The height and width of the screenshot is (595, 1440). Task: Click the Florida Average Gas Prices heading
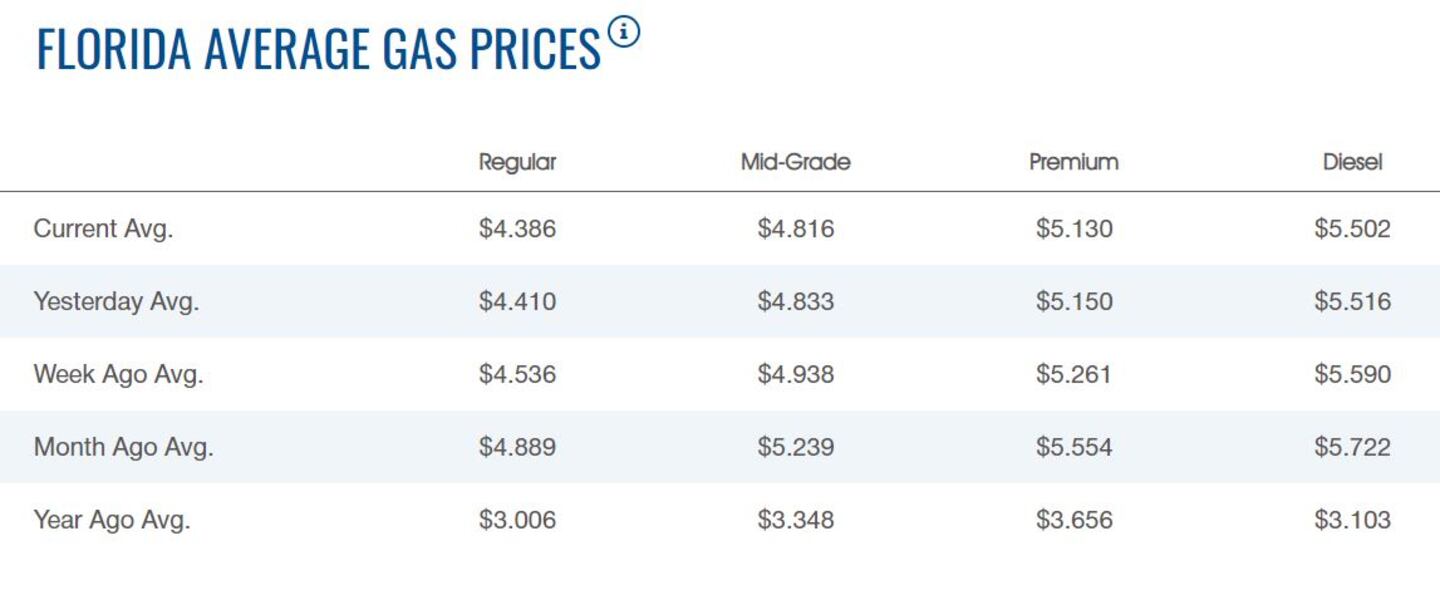tap(318, 50)
